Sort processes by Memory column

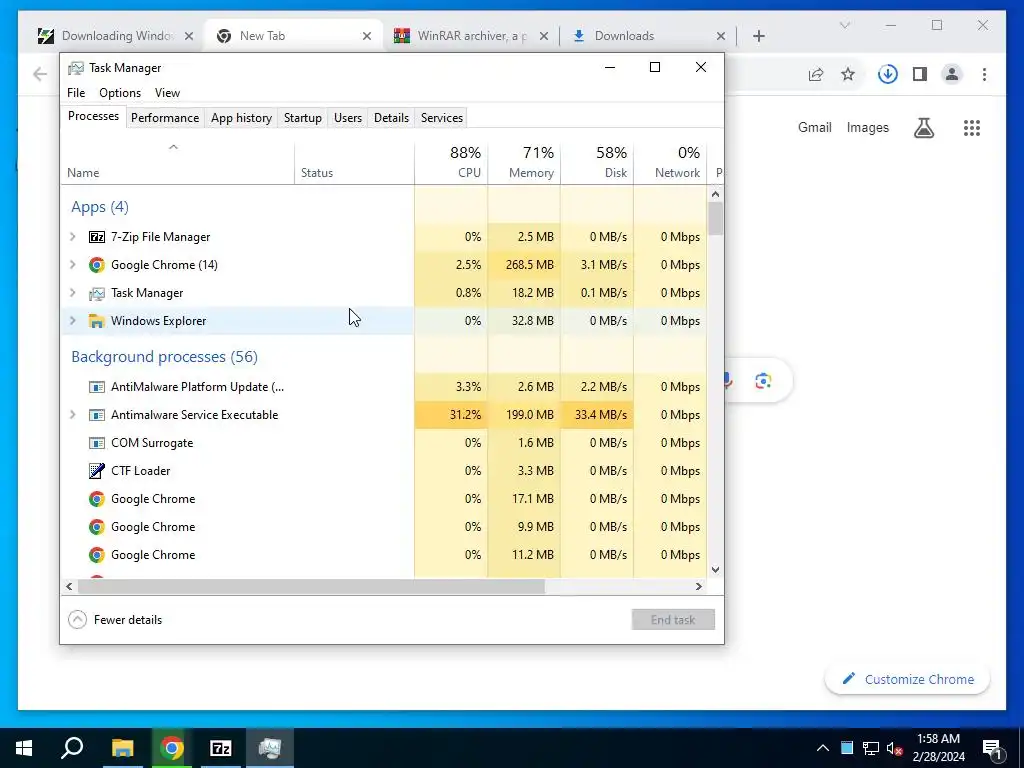click(x=524, y=162)
